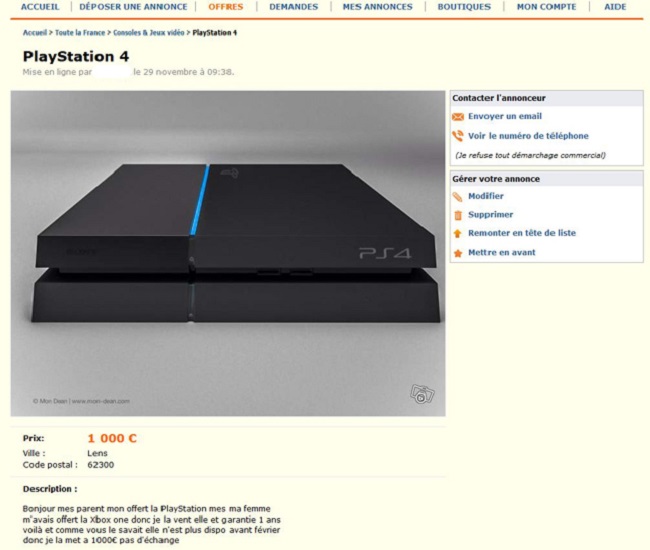Open the ACCUEIL menu item
650x550 pixels.
pos(40,7)
